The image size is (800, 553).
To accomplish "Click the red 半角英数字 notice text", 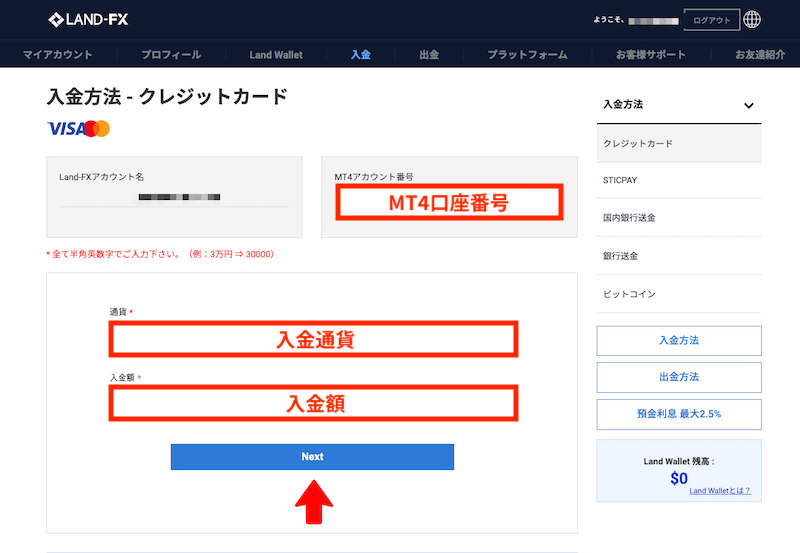I will 160,254.
